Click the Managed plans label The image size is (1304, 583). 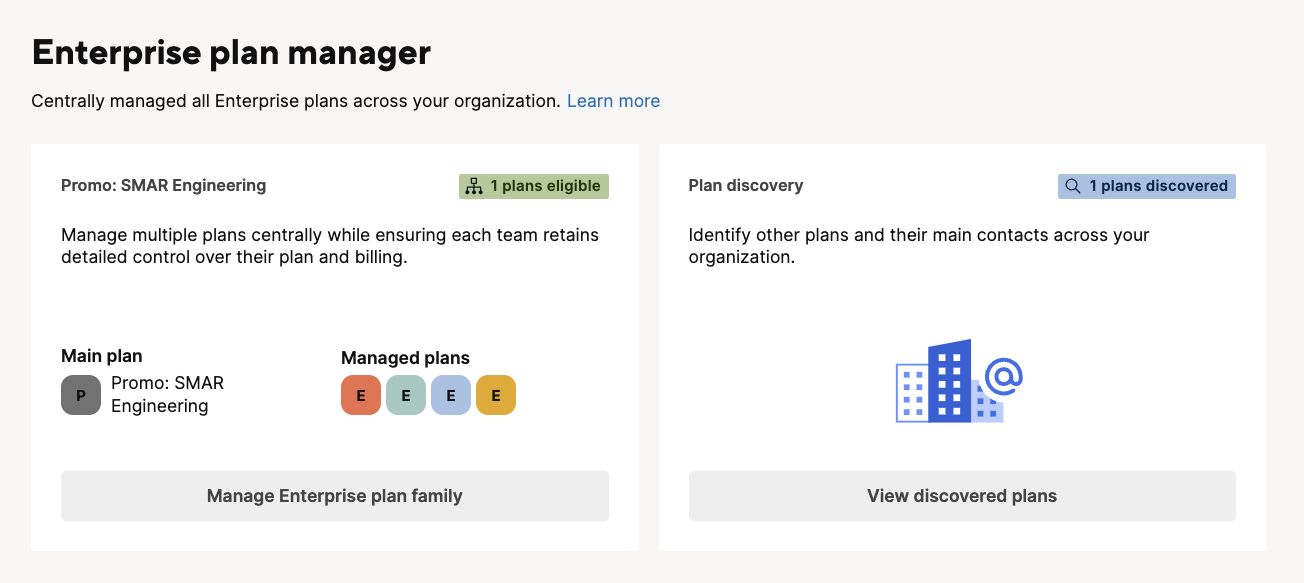click(x=405, y=358)
